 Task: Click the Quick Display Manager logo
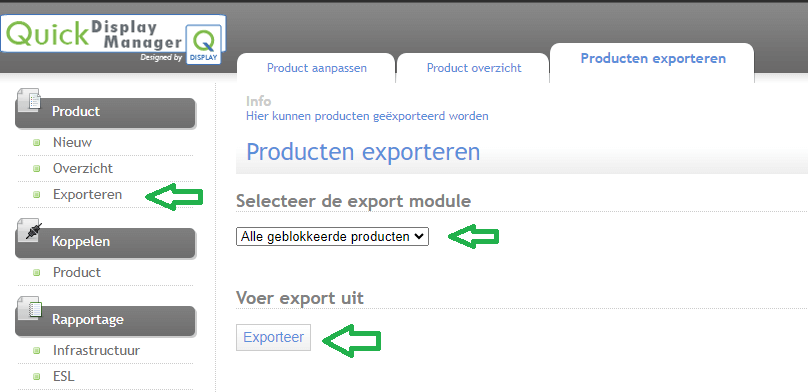(x=113, y=40)
